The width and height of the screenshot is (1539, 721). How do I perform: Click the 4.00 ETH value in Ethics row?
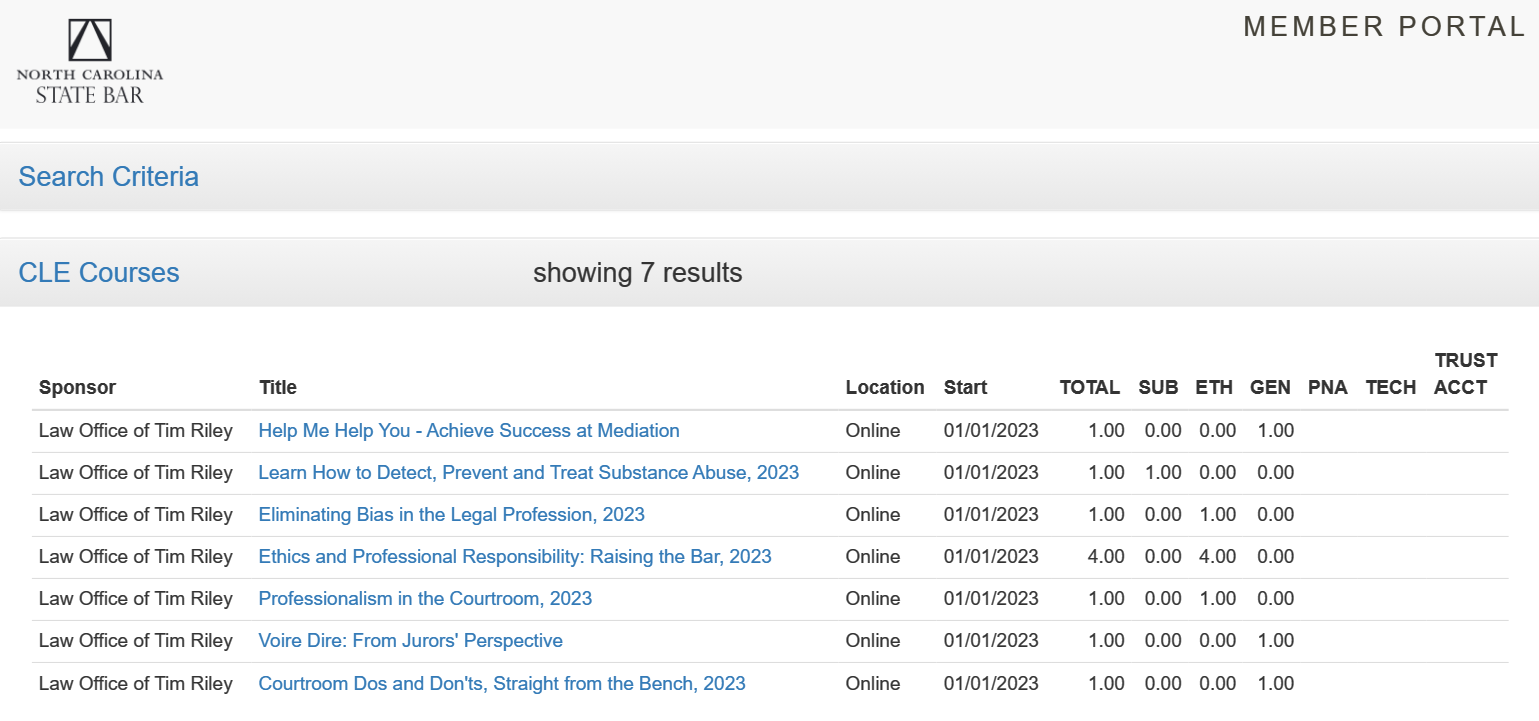point(1217,557)
